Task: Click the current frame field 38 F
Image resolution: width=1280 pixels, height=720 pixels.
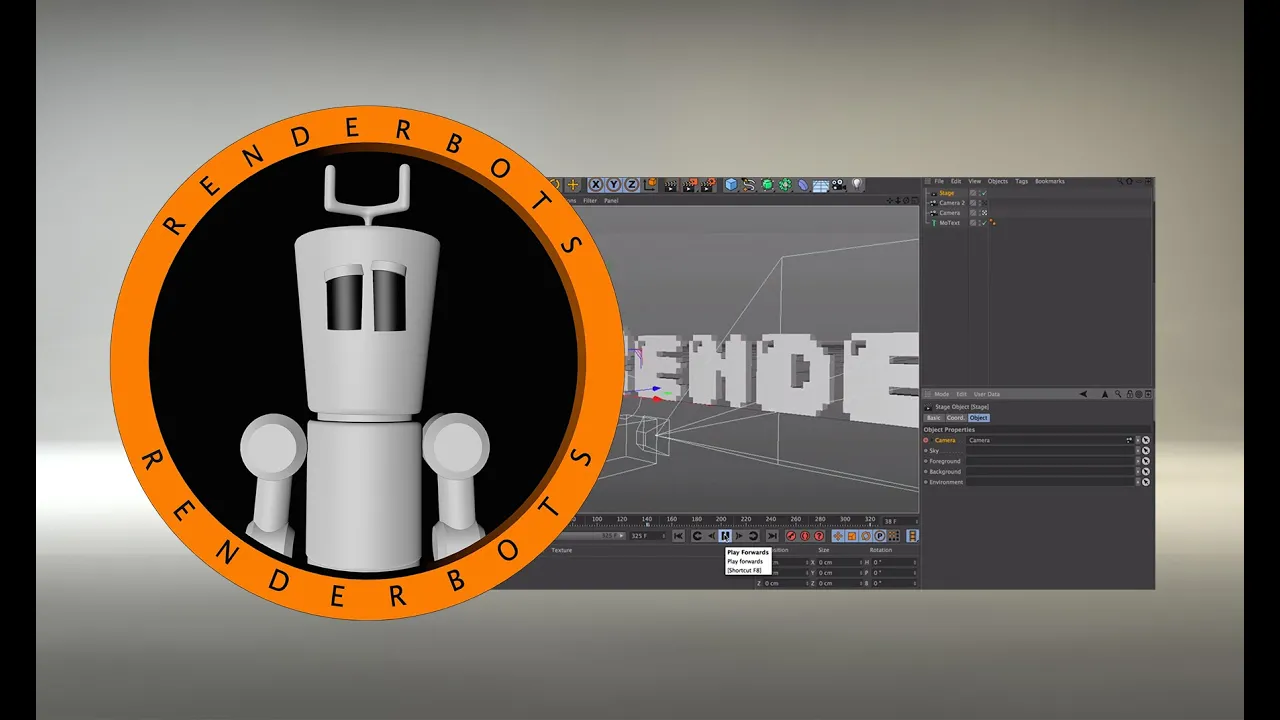Action: [900, 522]
